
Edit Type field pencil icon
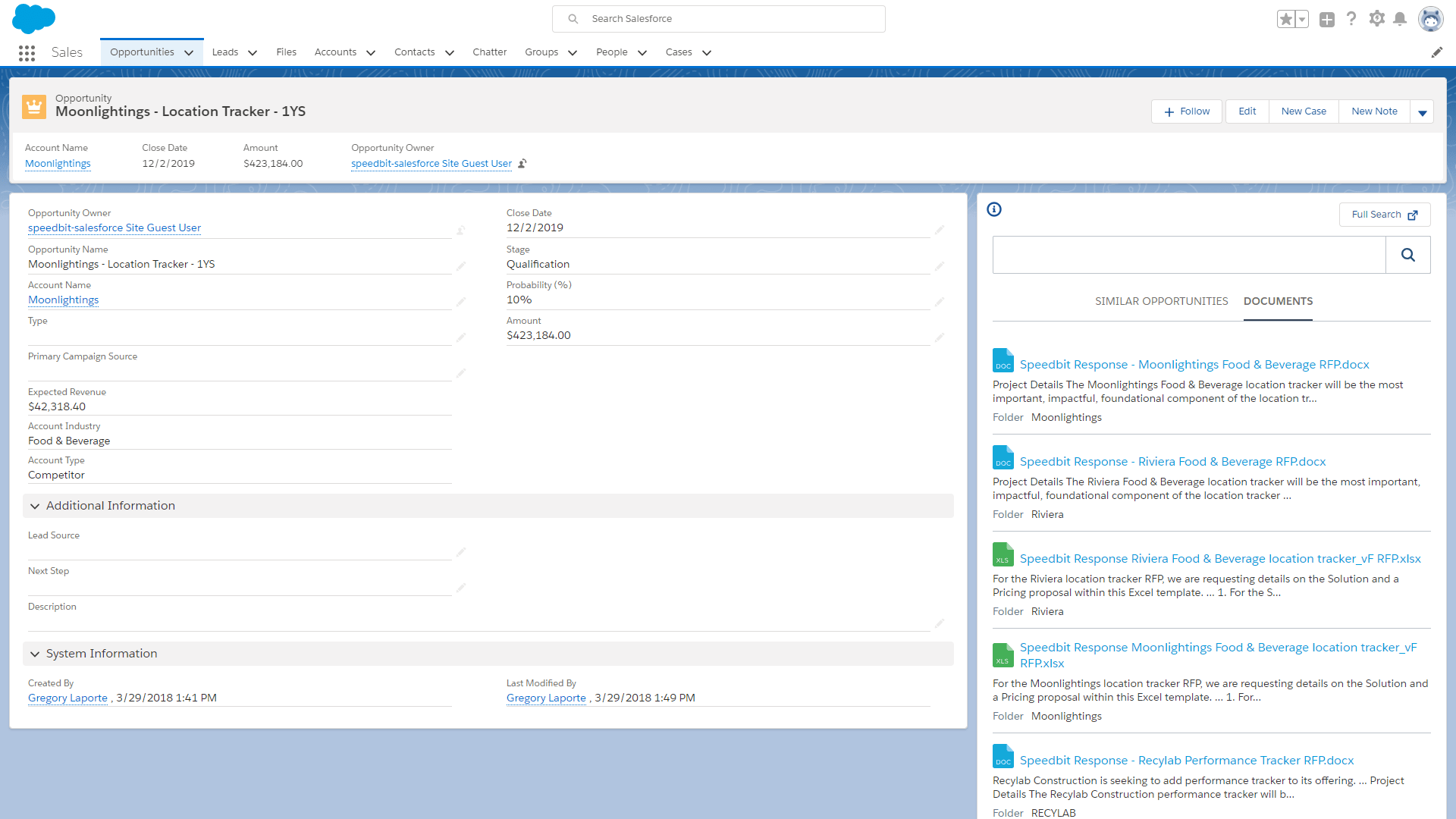pos(461,337)
